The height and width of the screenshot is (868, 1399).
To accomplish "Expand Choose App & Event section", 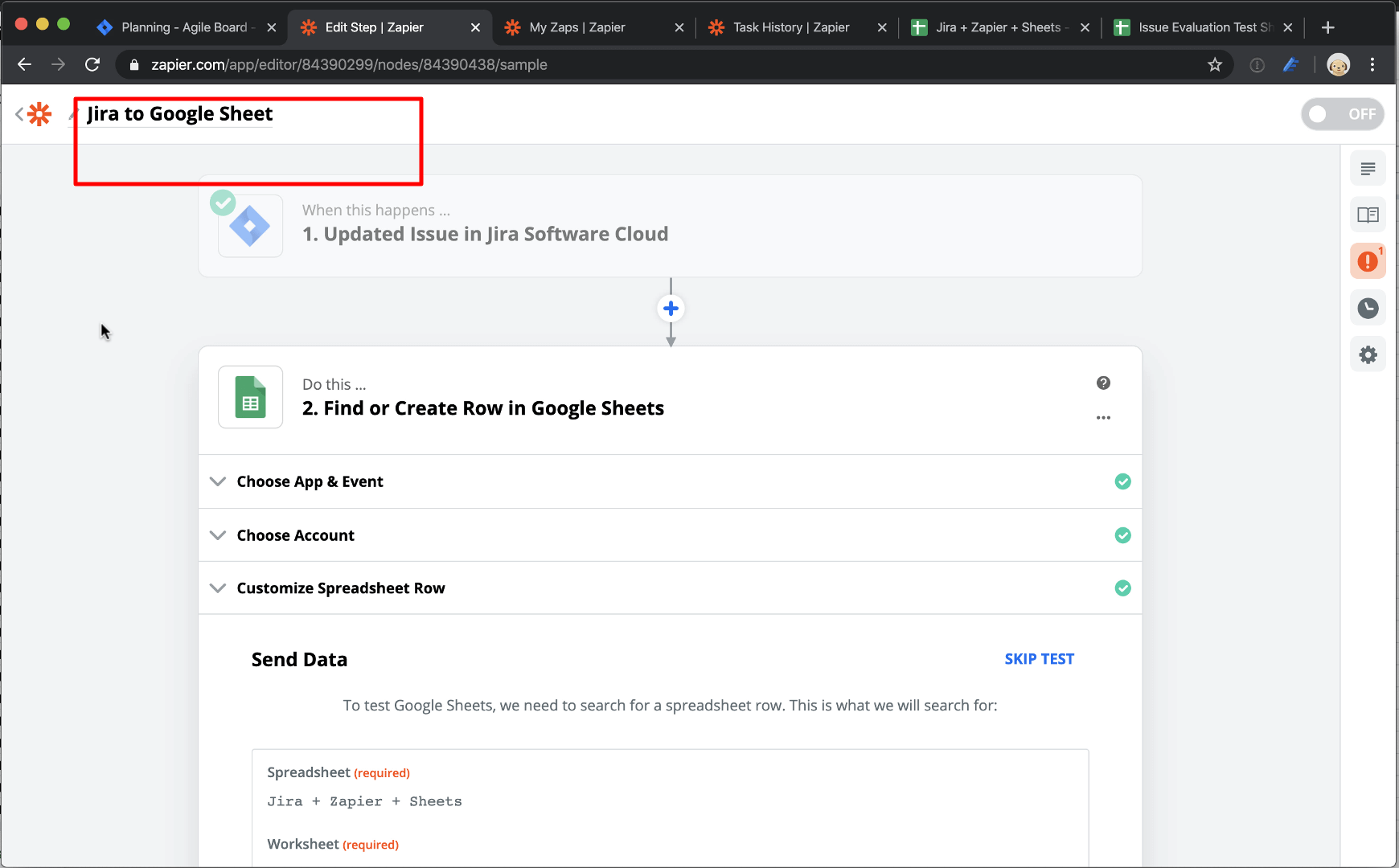I will 670,481.
